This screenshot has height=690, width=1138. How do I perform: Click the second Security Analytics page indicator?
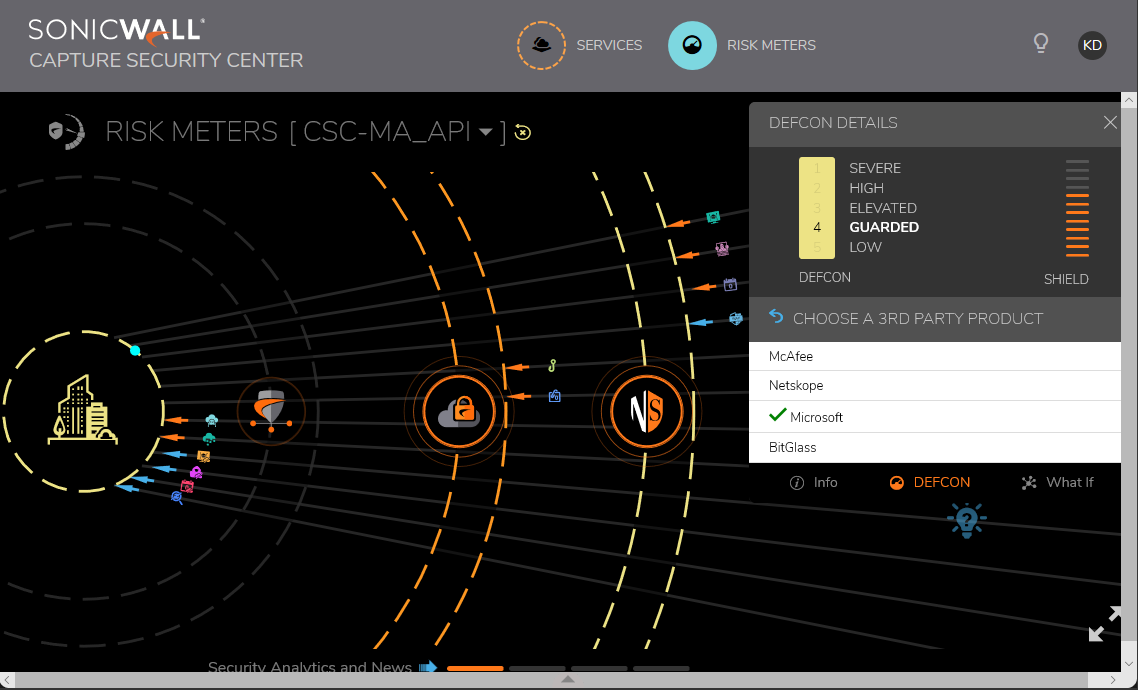coord(537,668)
